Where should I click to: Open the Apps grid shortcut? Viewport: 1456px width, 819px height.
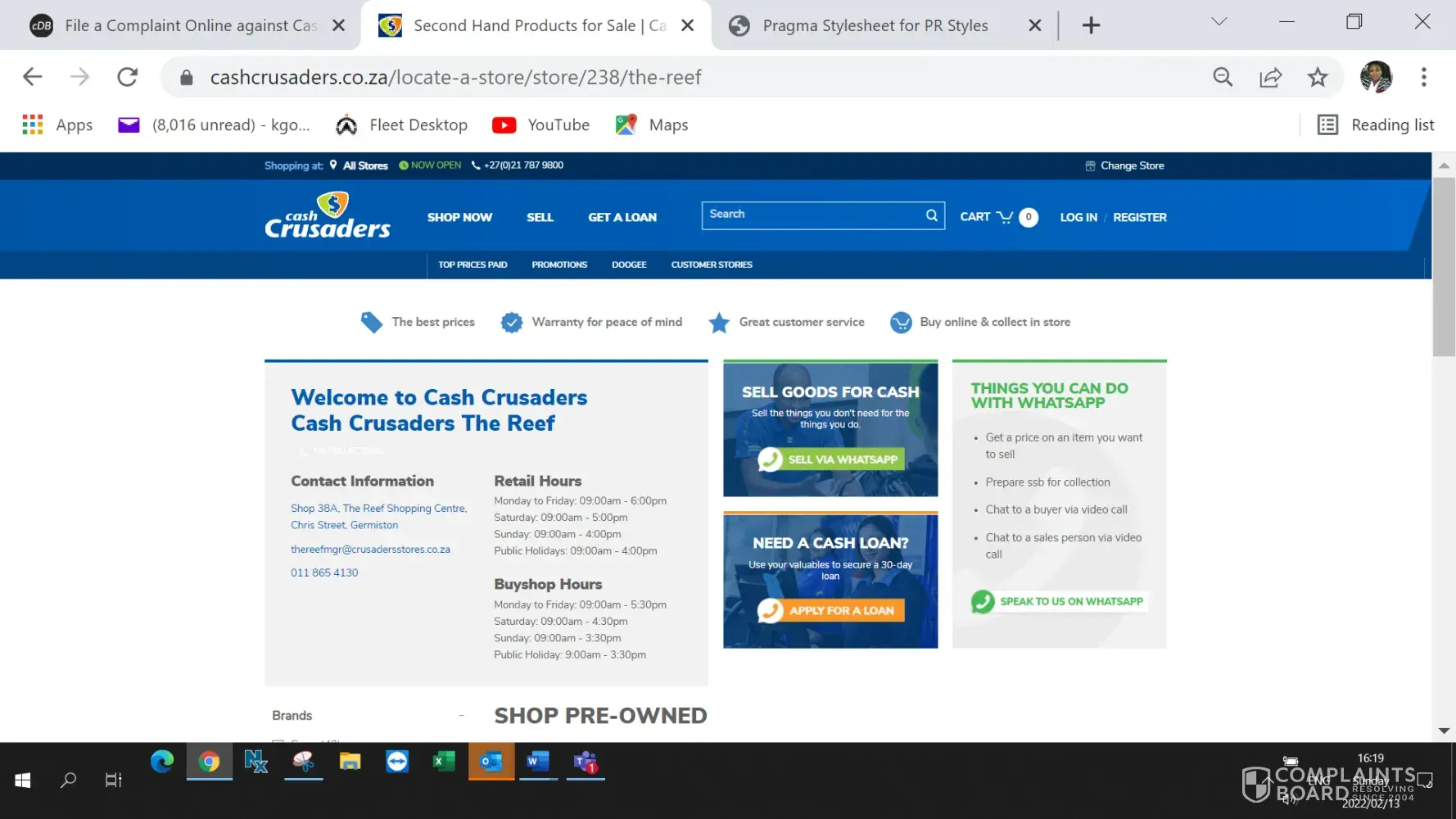[57, 124]
